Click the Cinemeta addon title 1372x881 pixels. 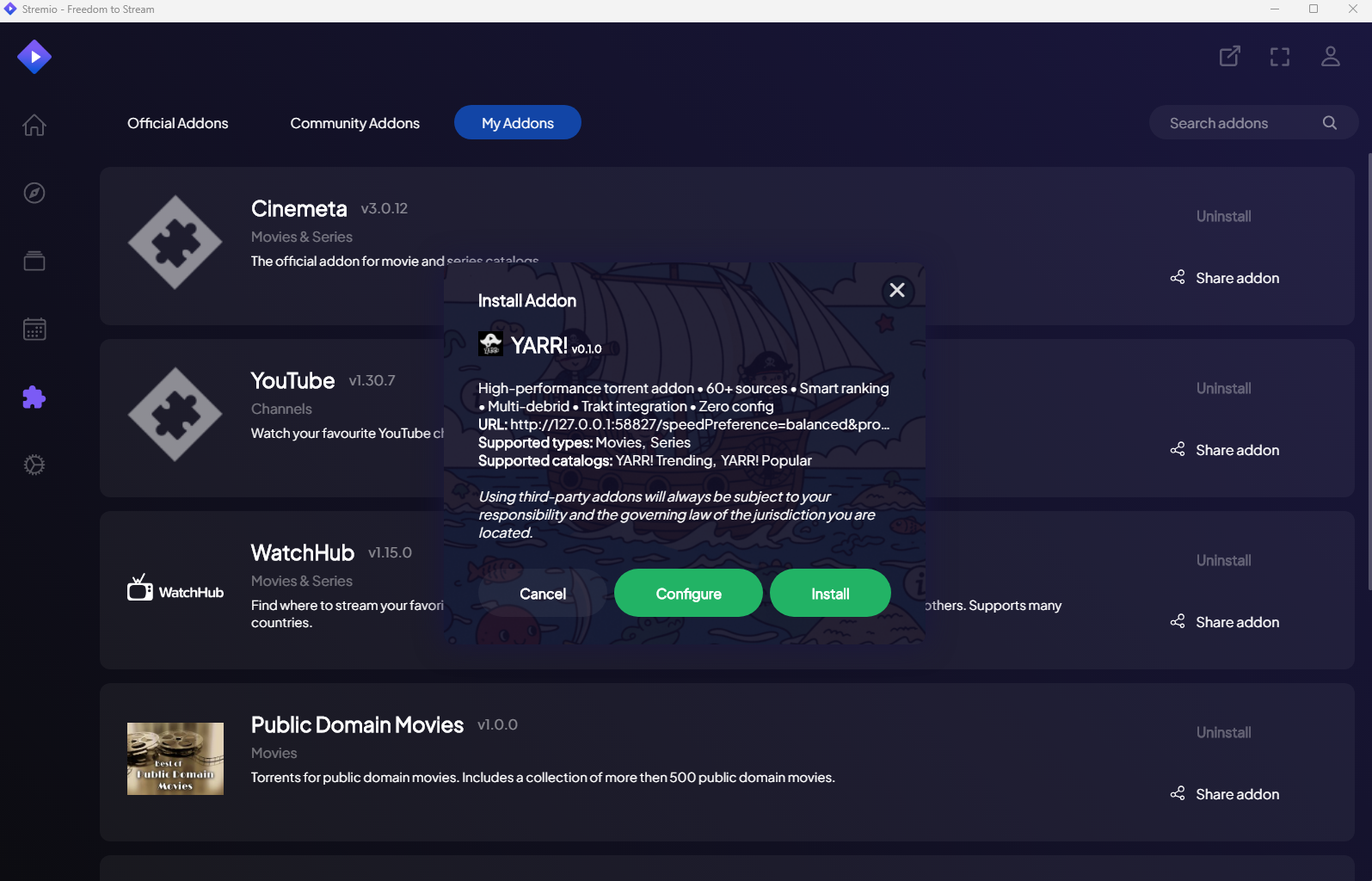pyautogui.click(x=299, y=208)
